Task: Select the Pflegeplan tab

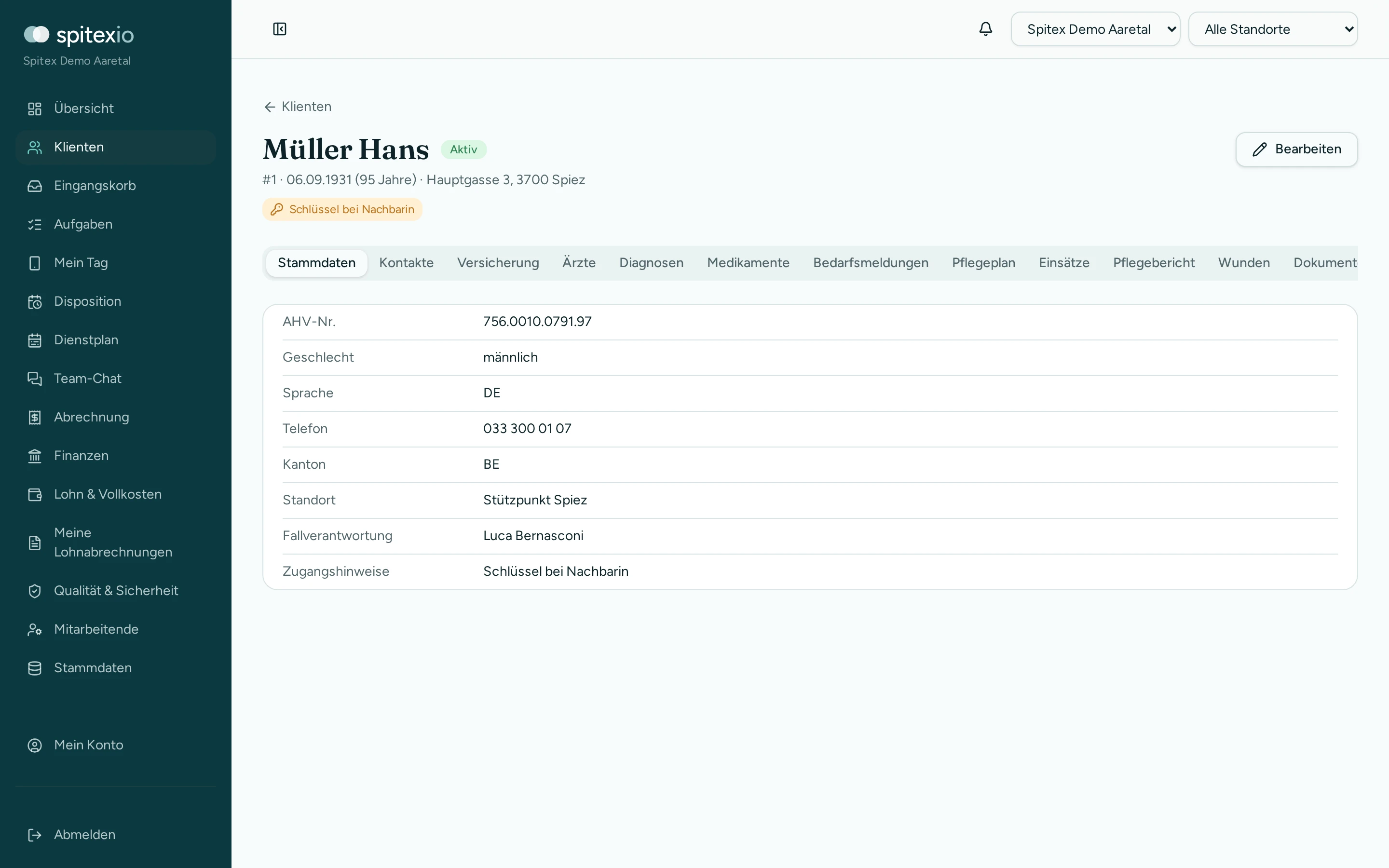Action: (x=983, y=263)
